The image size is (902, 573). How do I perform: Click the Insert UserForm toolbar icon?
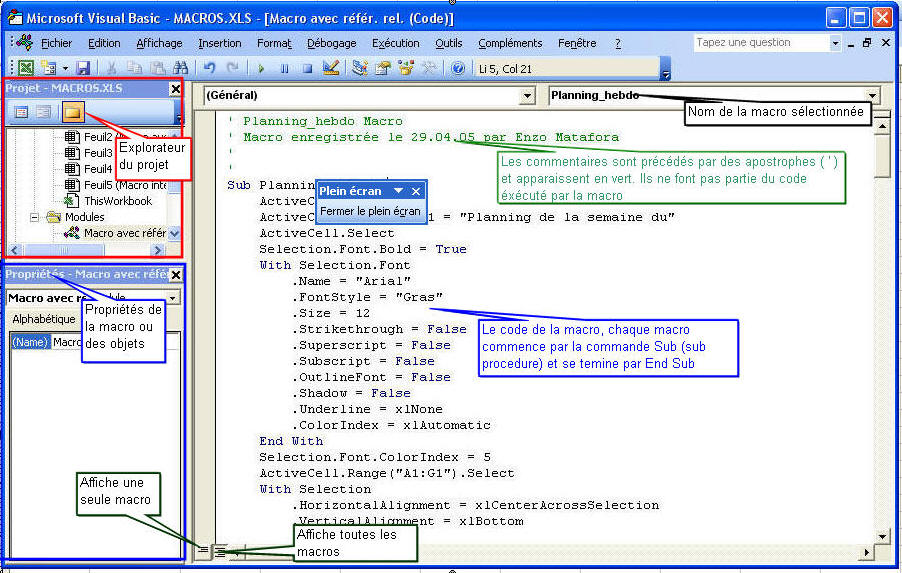[x=49, y=68]
